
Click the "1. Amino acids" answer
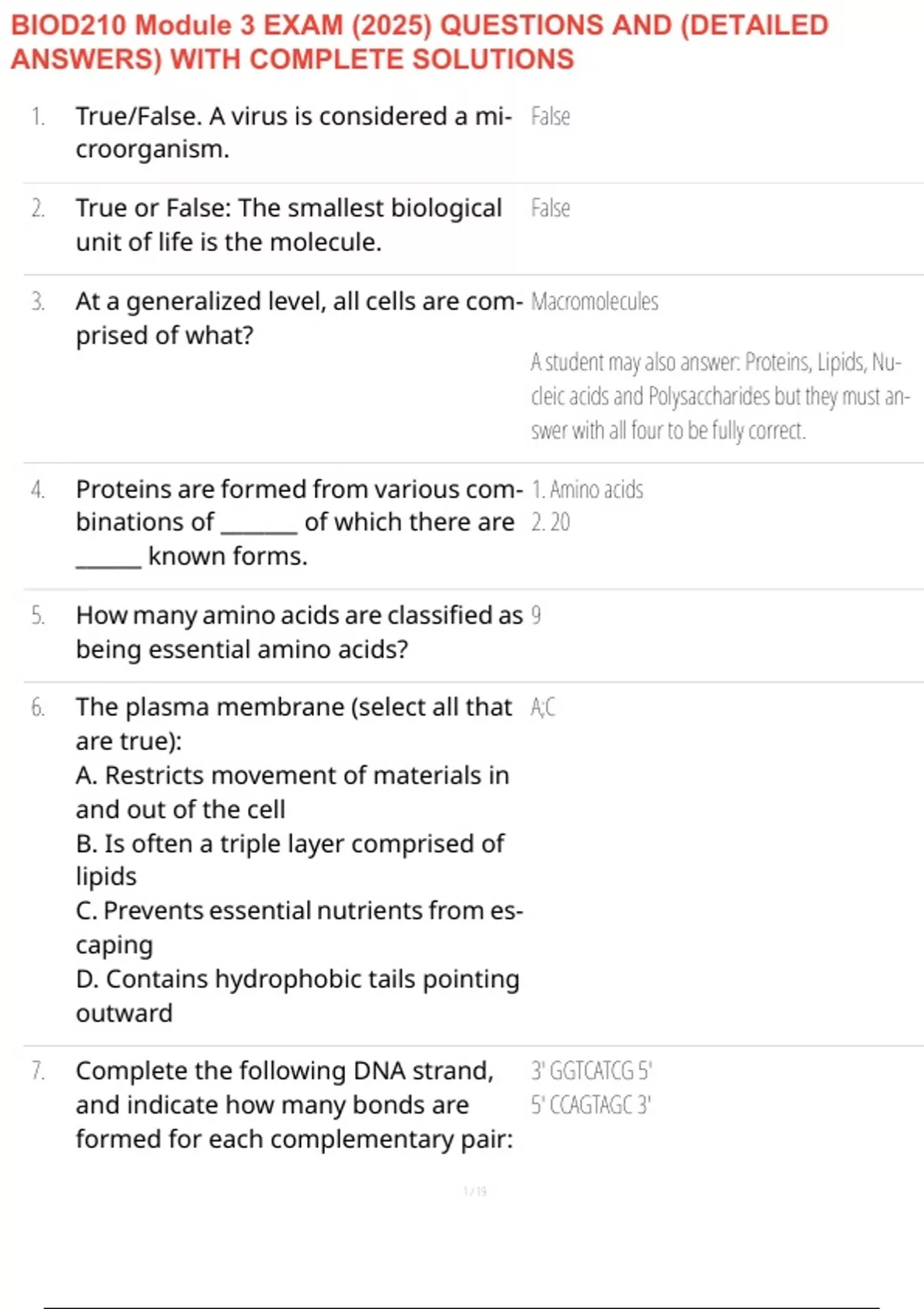(x=588, y=490)
